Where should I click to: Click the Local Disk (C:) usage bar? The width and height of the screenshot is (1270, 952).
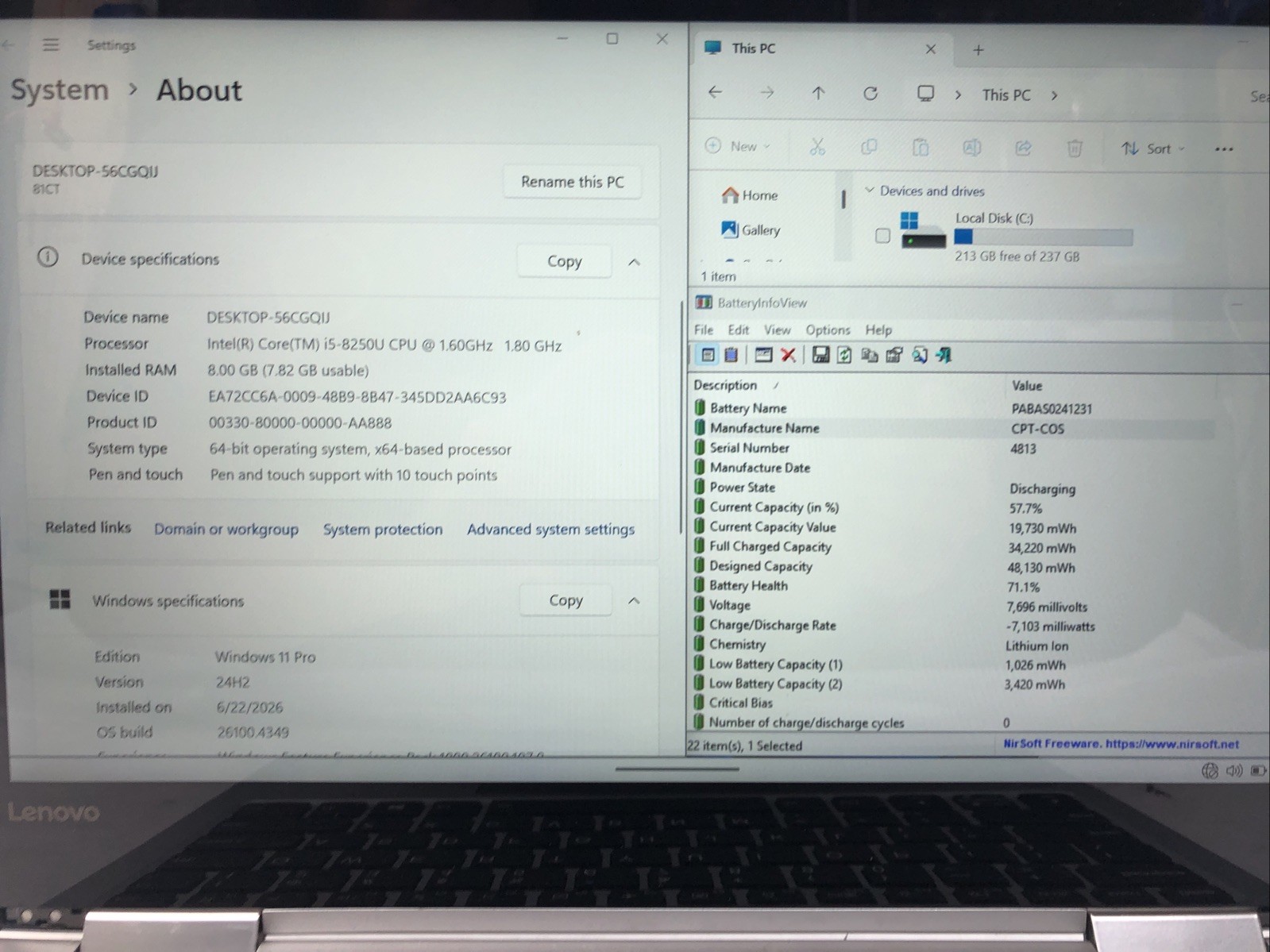[1043, 237]
